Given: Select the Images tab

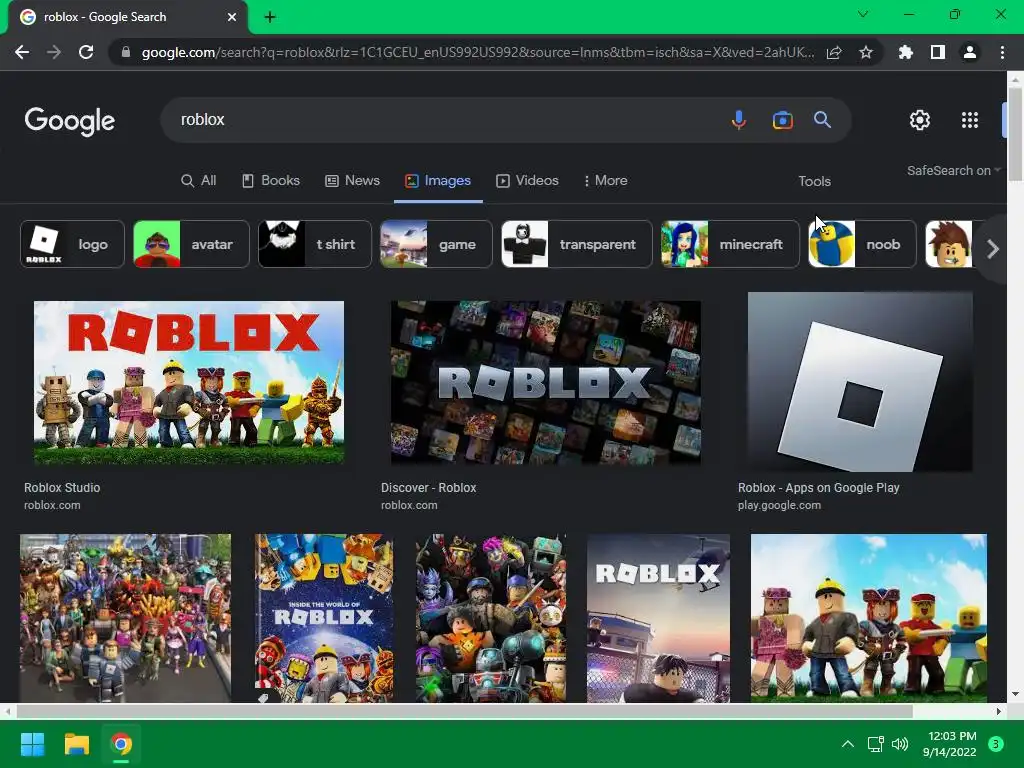Looking at the screenshot, I should pyautogui.click(x=438, y=181).
